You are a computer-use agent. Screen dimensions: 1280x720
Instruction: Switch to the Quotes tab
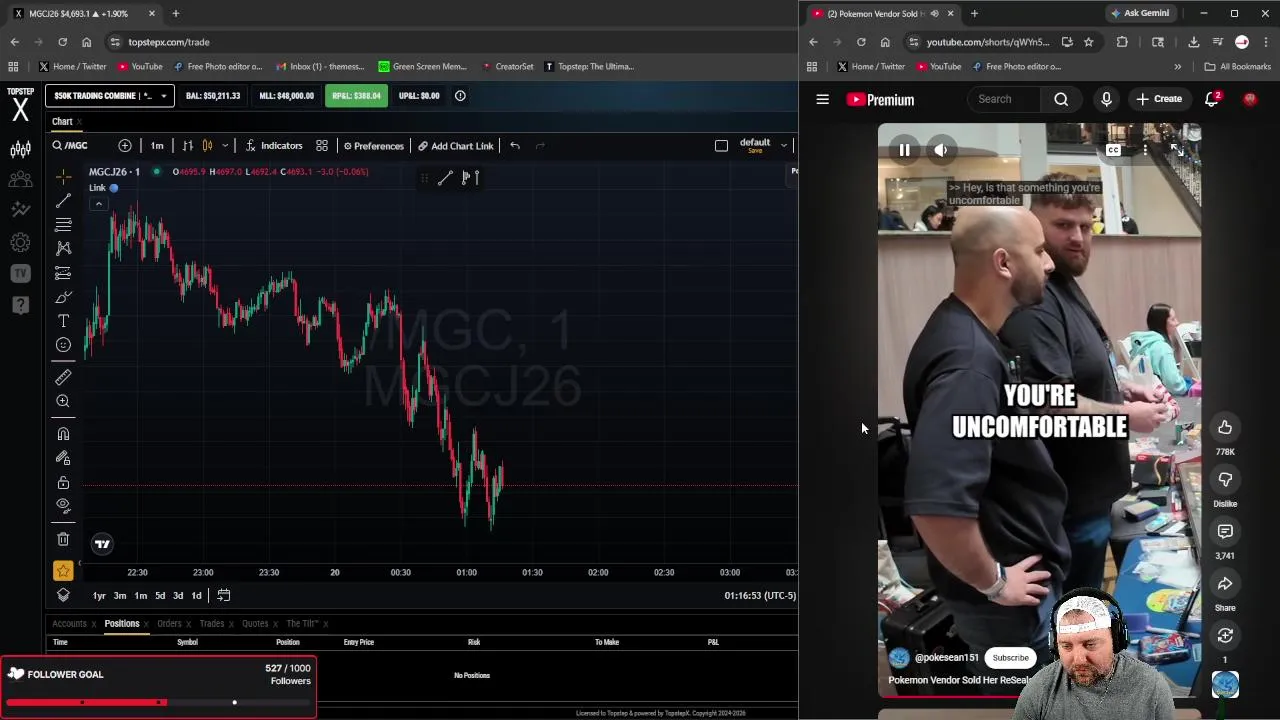click(x=255, y=624)
